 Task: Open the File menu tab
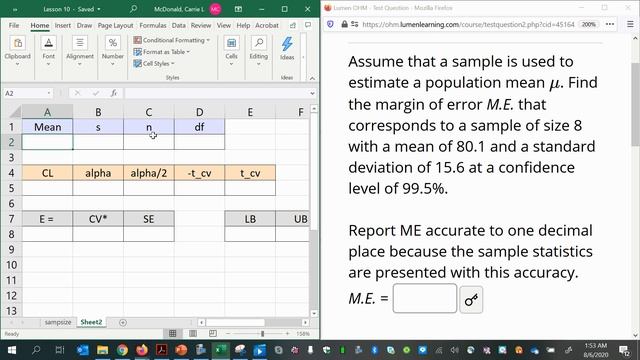pos(14,25)
